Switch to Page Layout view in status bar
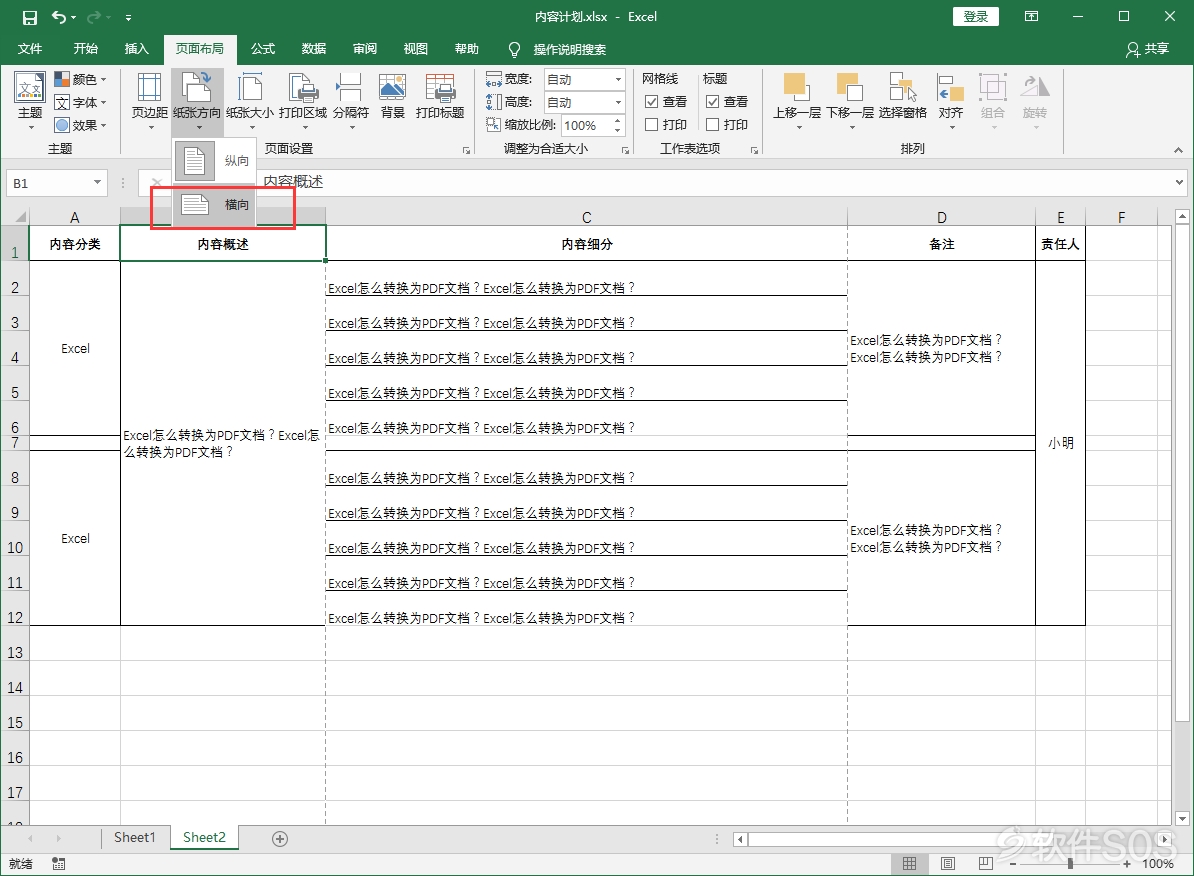Screen dimensions: 1194x876 [x=947, y=863]
